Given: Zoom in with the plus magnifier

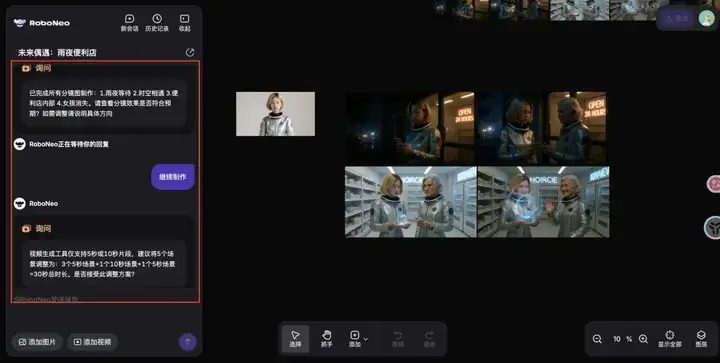Looking at the screenshot, I should (643, 339).
